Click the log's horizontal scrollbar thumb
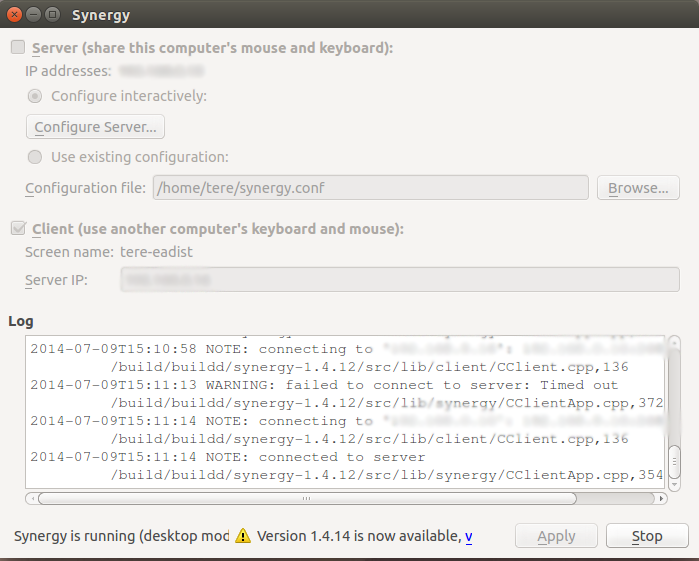Screen dimensions: 699x561 coord(307,498)
